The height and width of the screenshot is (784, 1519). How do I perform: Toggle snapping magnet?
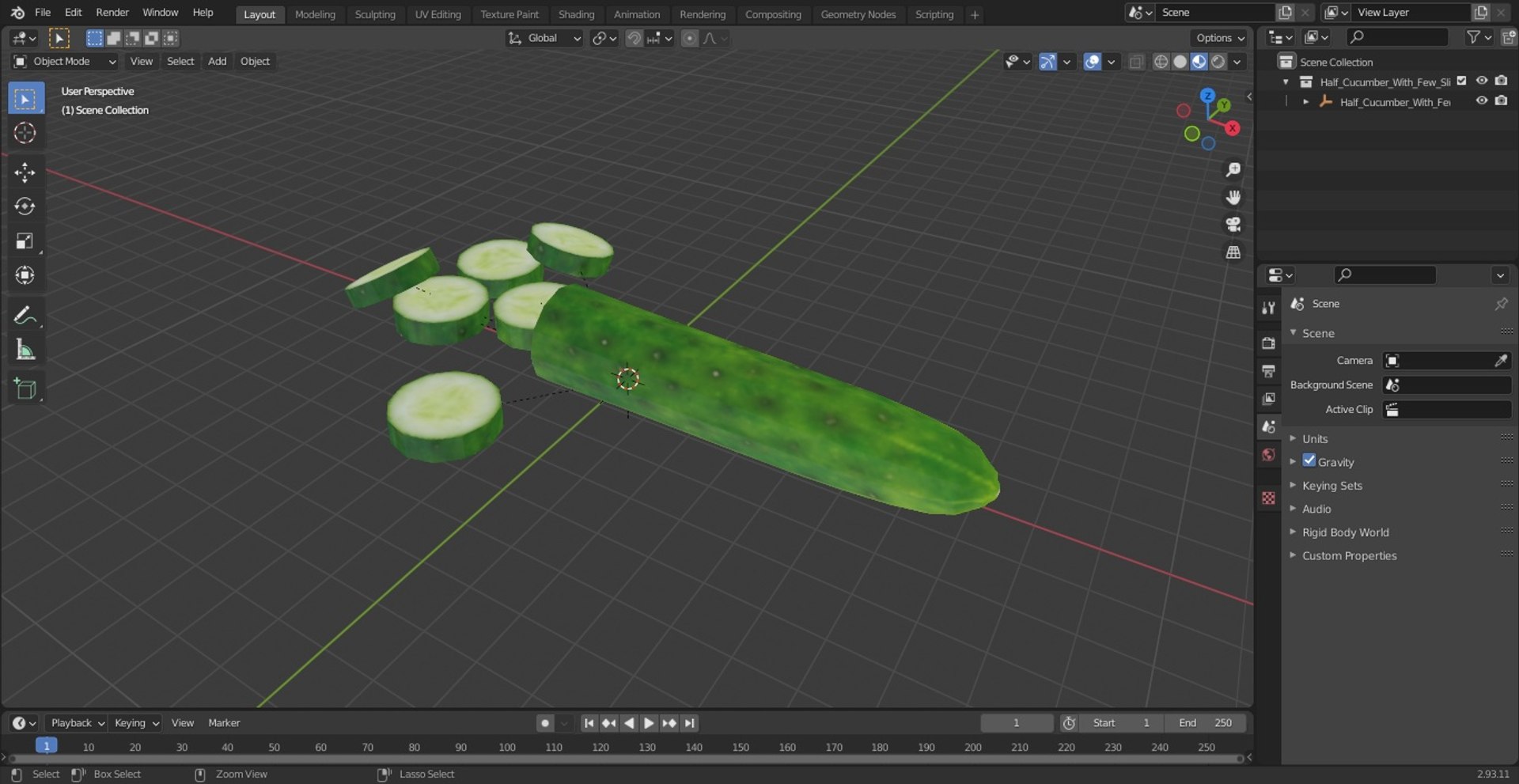point(634,38)
